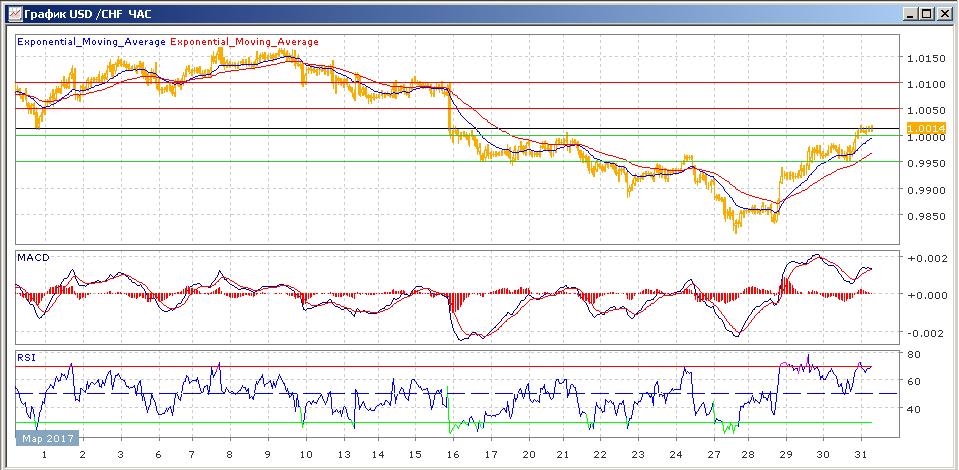Minimize the USD/CHF chart window
Screen dimensions: 959x470
911,13
